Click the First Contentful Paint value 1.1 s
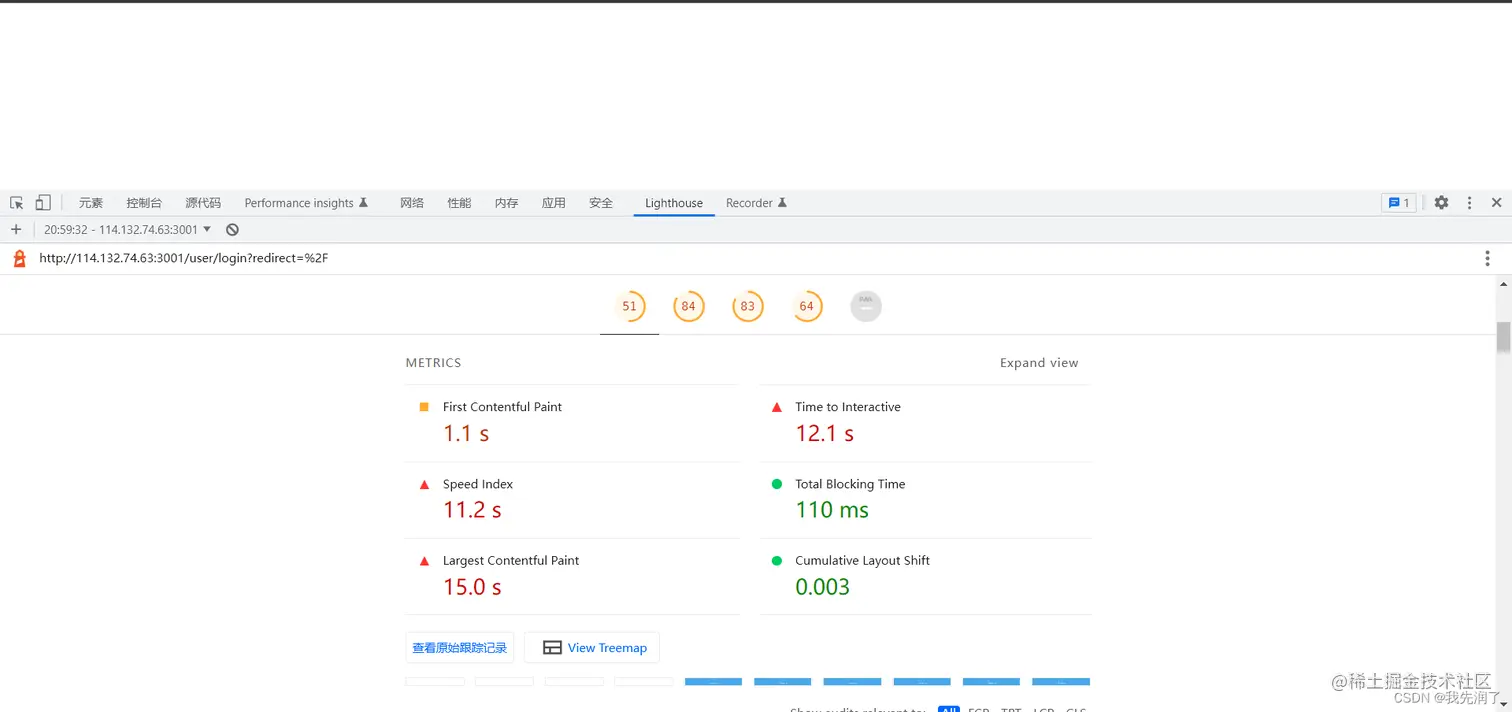Screen dimensions: 1512x712 [x=466, y=434]
